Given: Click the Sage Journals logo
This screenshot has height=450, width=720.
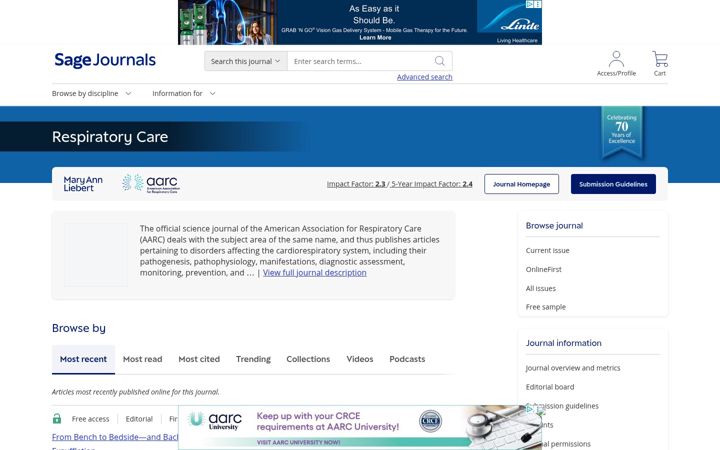Looking at the screenshot, I should click(105, 60).
